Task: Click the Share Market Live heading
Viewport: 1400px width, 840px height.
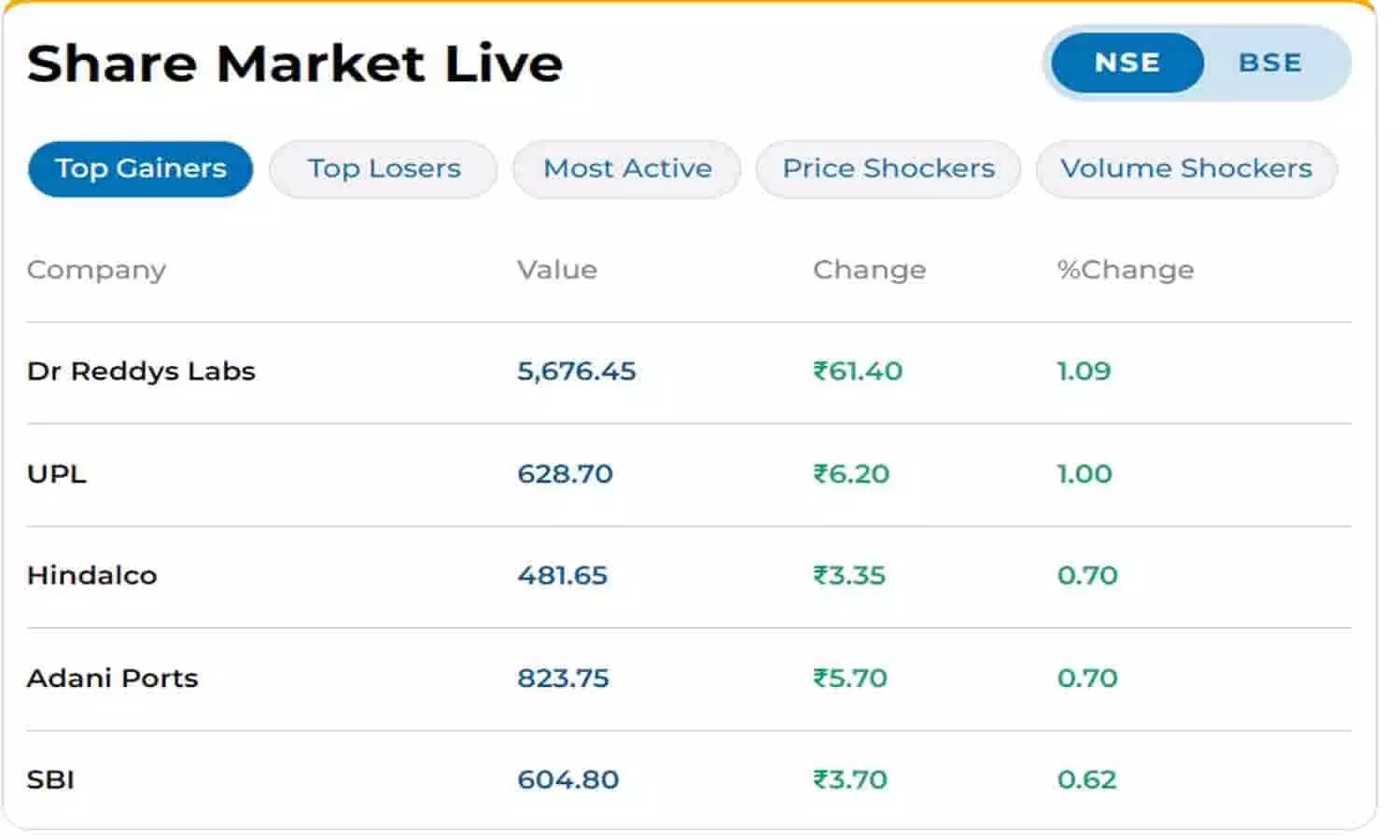Action: click(x=295, y=63)
